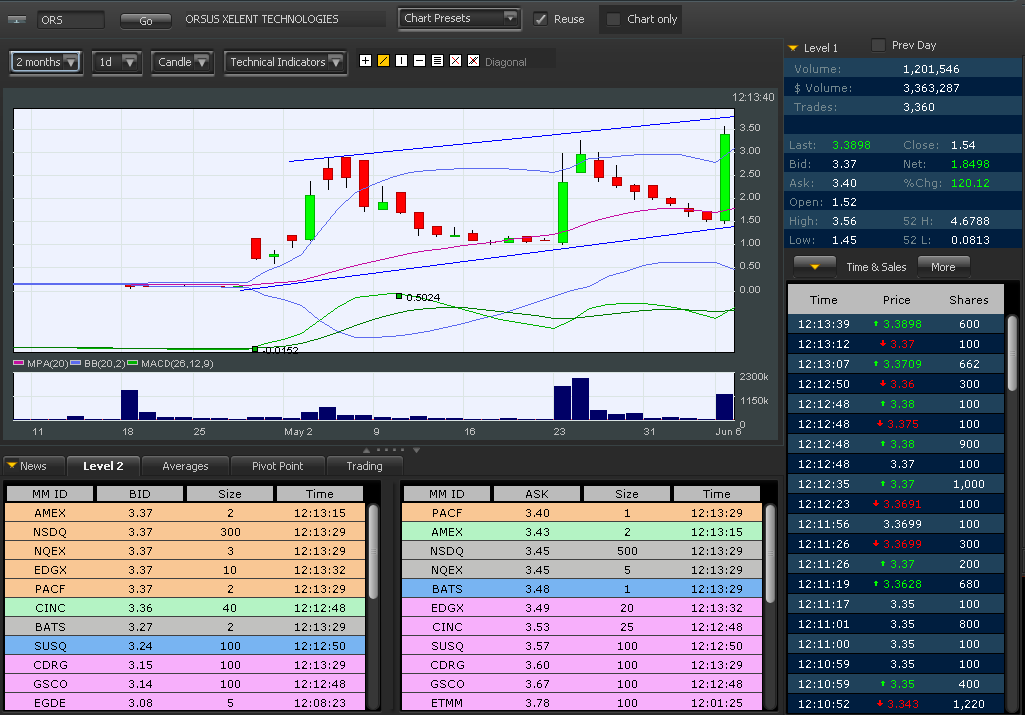The height and width of the screenshot is (715, 1025).
Task: Click the Price column header in Time & Sales
Action: [896, 300]
